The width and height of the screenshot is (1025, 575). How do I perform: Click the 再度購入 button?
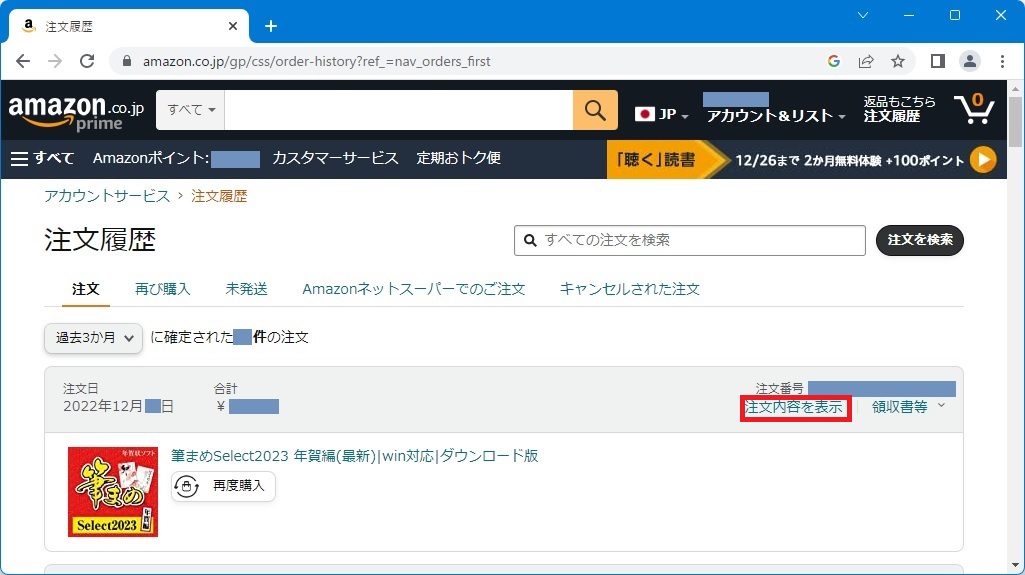click(x=224, y=486)
